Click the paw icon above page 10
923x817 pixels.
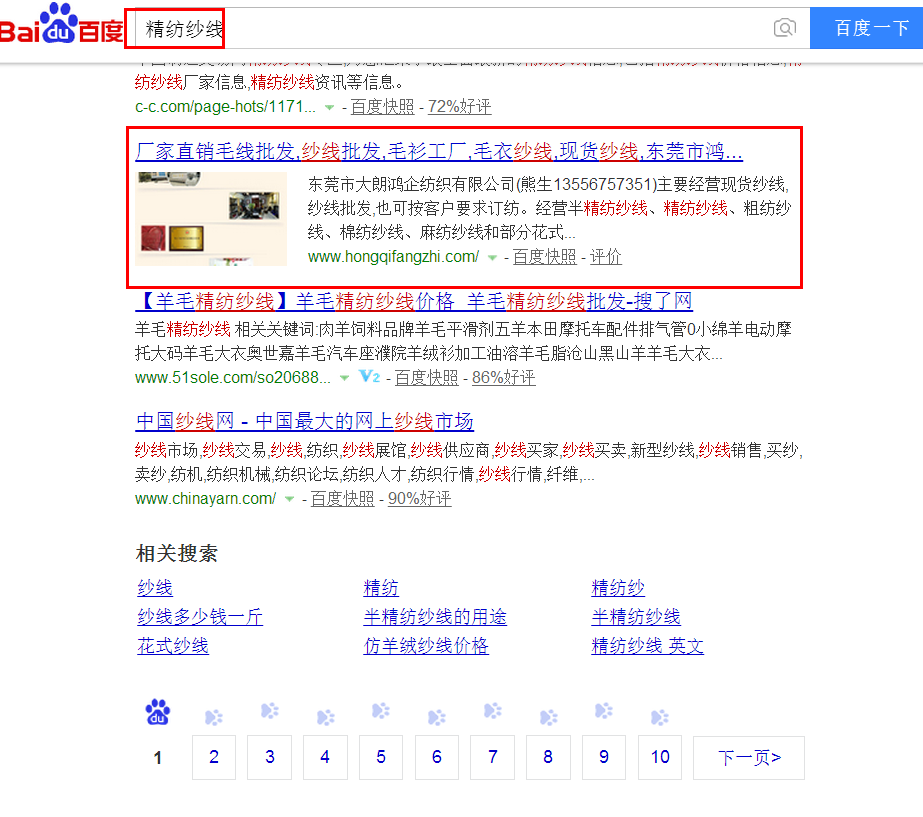click(x=660, y=717)
